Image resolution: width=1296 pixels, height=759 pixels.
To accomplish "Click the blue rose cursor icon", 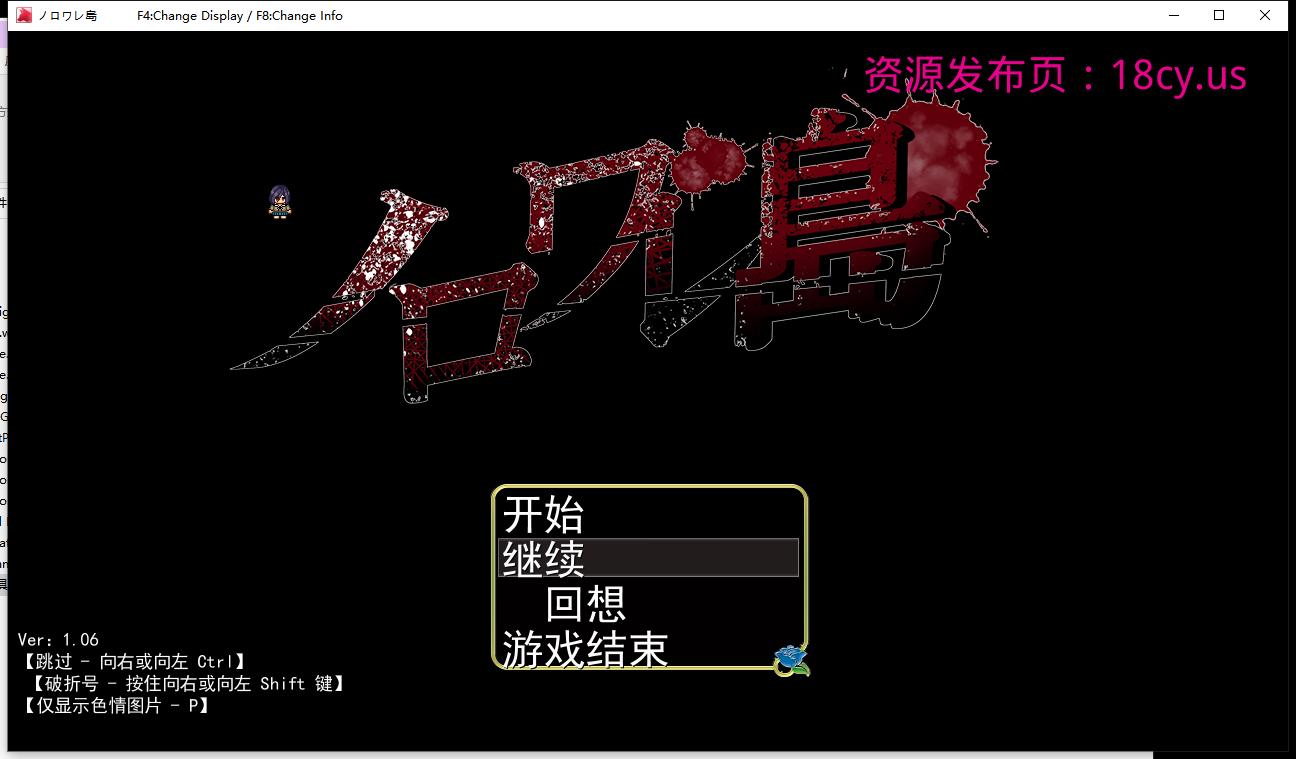I will (792, 660).
